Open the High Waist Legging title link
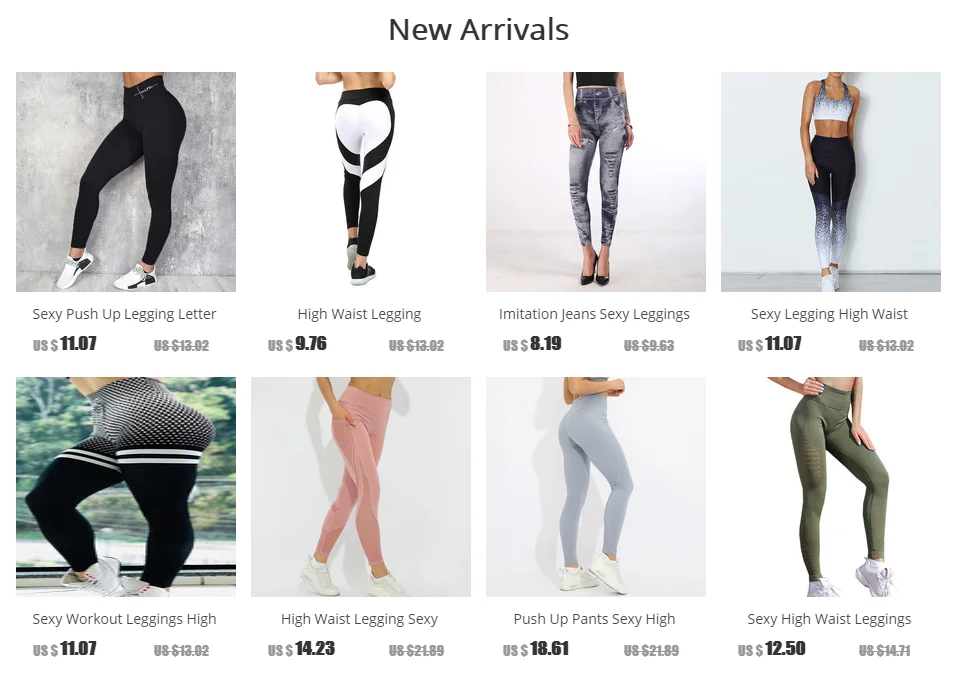The width and height of the screenshot is (958, 686). click(x=359, y=314)
